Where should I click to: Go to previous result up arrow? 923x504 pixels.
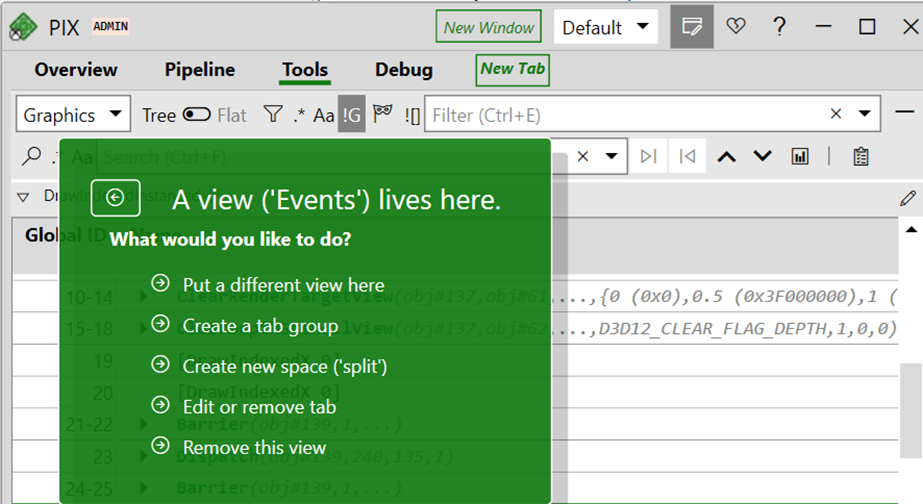tap(726, 157)
